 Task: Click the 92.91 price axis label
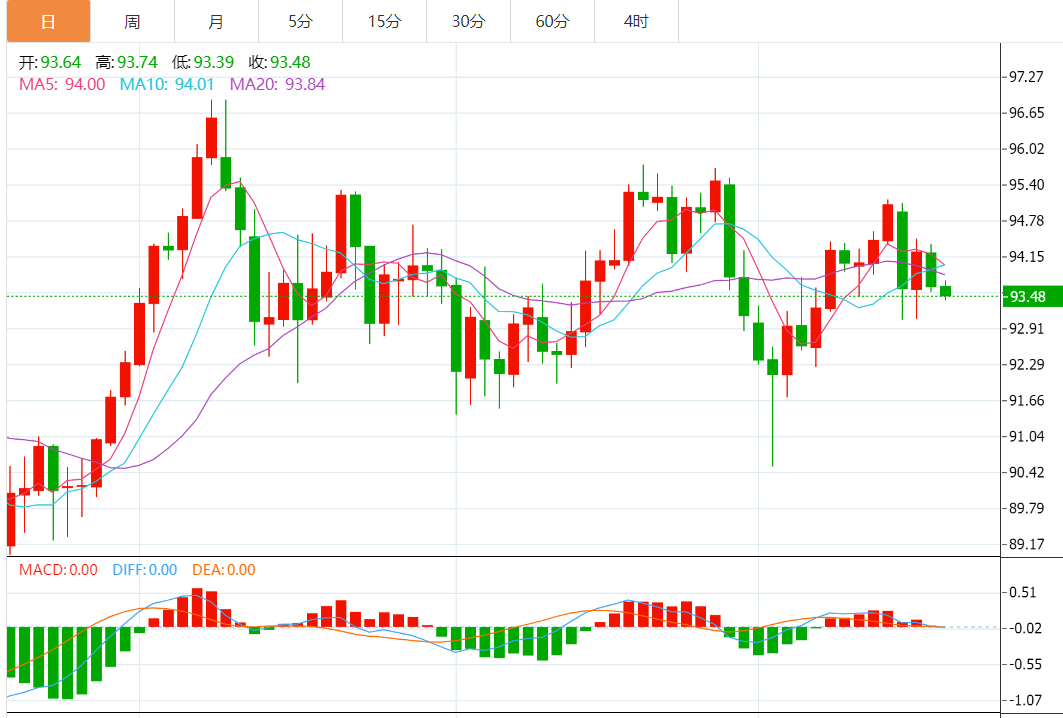coord(1026,328)
